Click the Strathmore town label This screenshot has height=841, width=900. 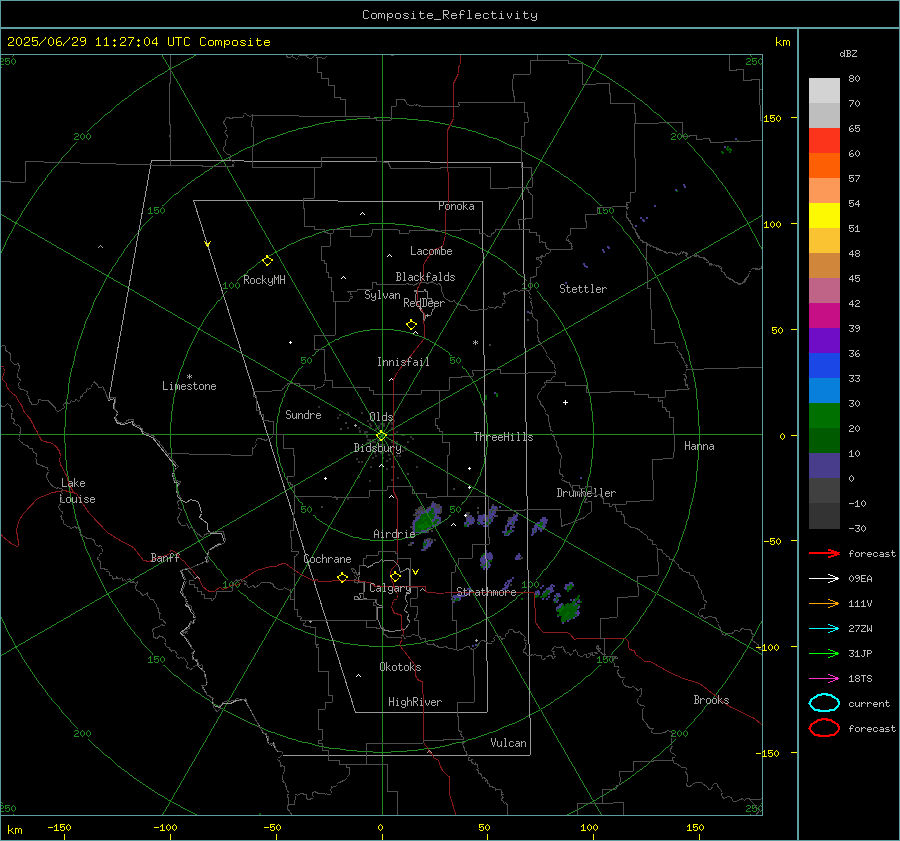486,592
